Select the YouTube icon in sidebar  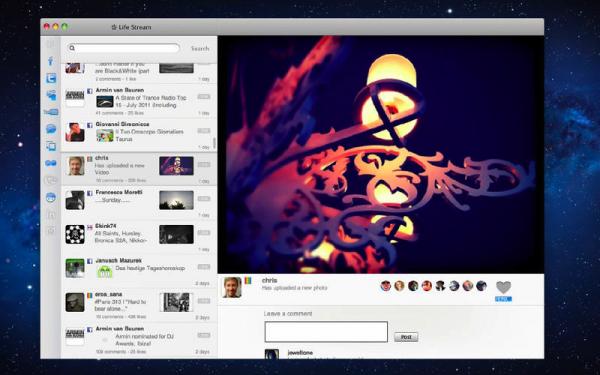(x=51, y=112)
